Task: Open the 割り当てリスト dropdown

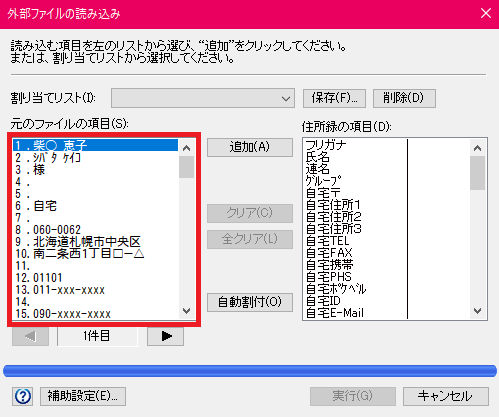Action: (203, 98)
